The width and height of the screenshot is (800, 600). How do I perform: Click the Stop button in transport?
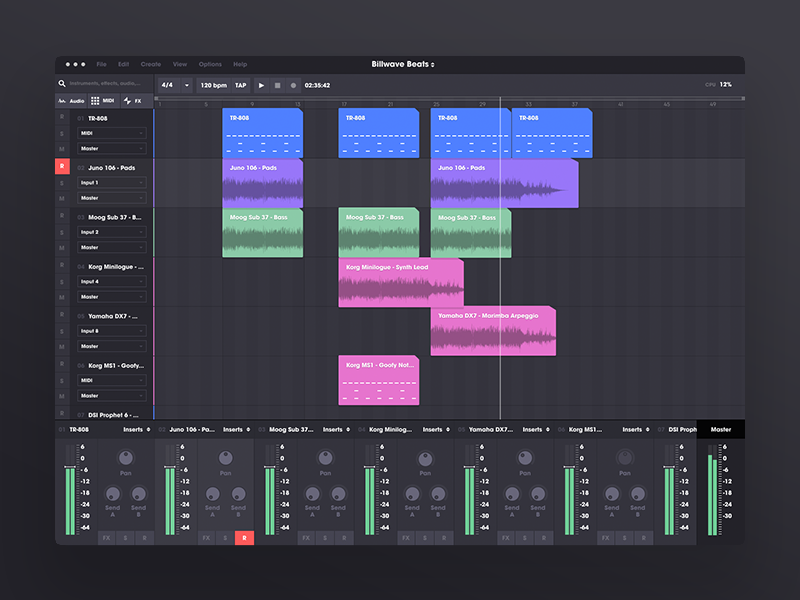click(x=278, y=85)
